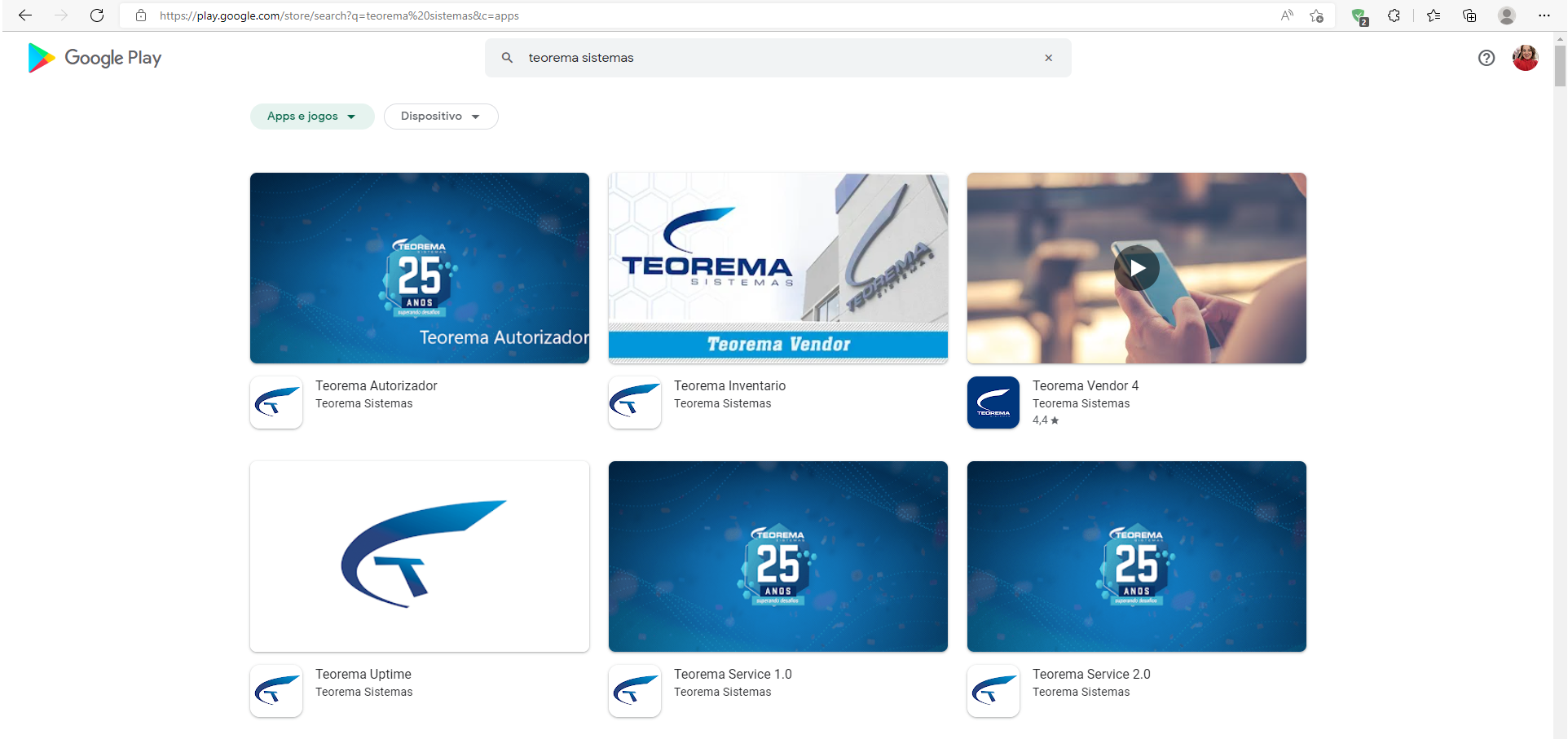View site info lock icon
Image resolution: width=1568 pixels, height=739 pixels.
coord(141,15)
